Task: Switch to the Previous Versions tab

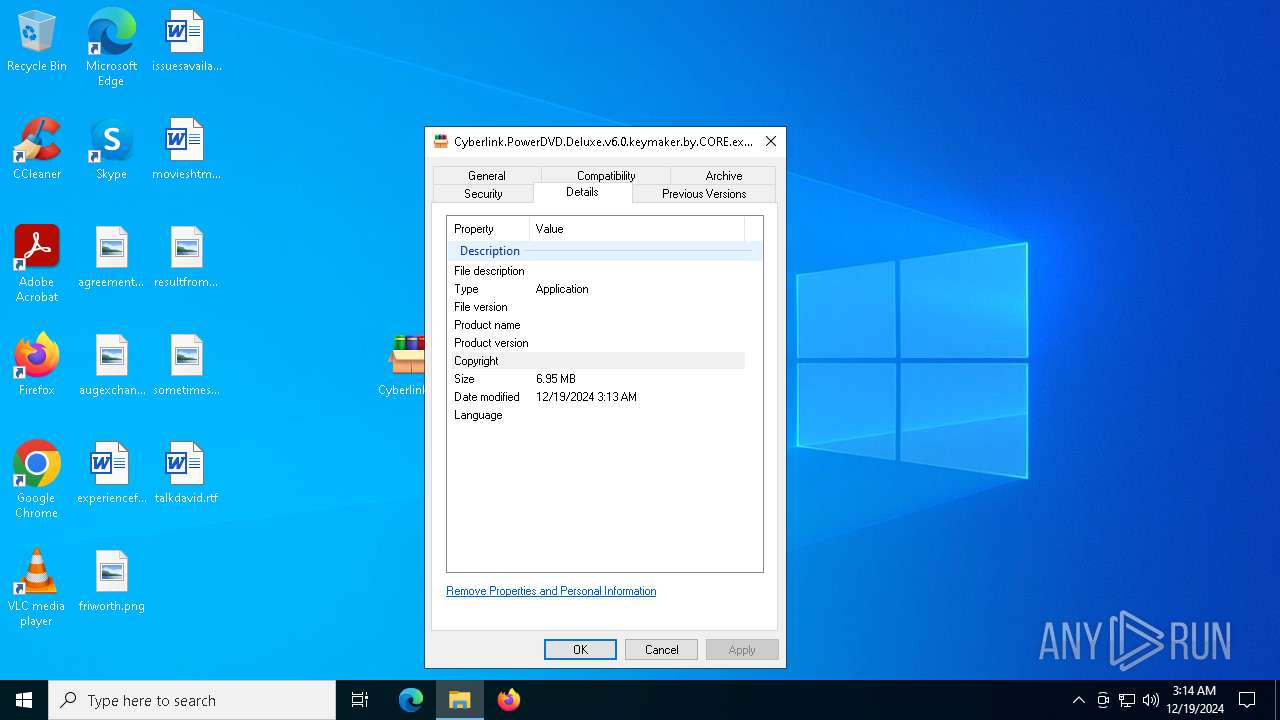Action: click(x=704, y=193)
